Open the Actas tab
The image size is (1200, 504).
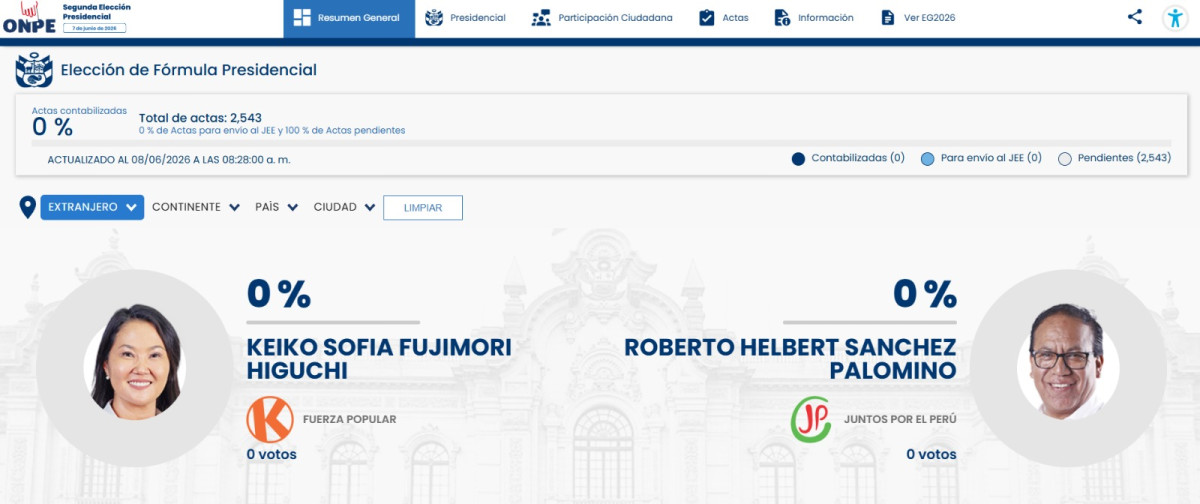click(x=723, y=18)
